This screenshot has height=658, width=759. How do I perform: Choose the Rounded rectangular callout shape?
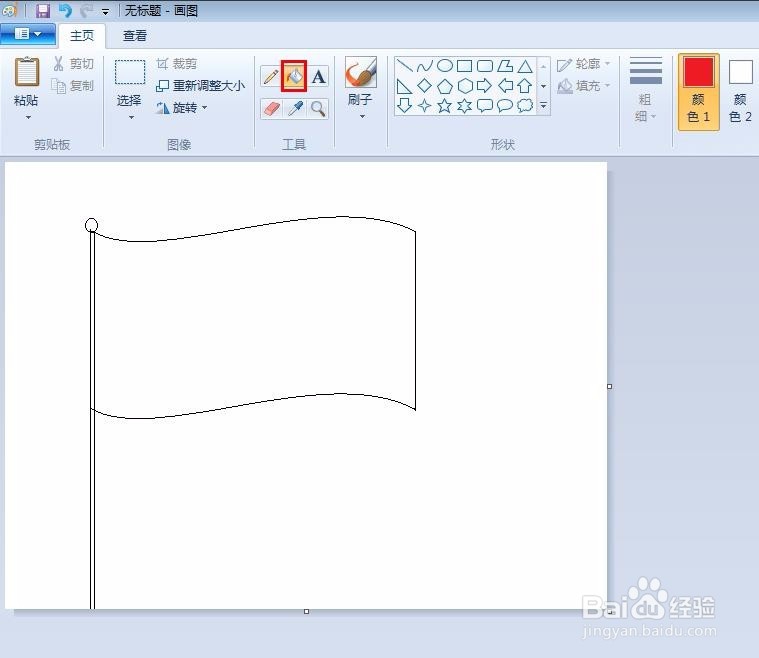(x=485, y=105)
